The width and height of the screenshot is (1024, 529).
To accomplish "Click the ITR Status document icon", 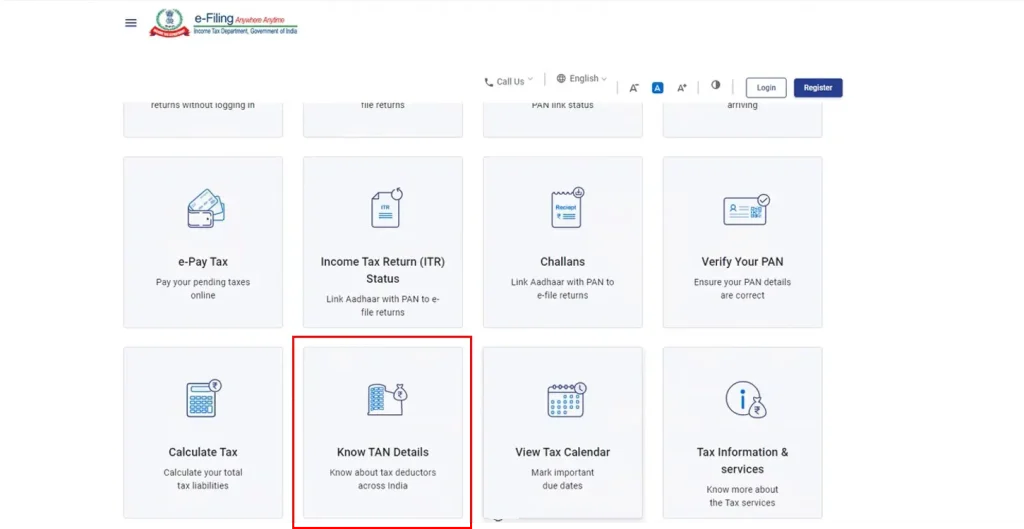I will (x=383, y=208).
